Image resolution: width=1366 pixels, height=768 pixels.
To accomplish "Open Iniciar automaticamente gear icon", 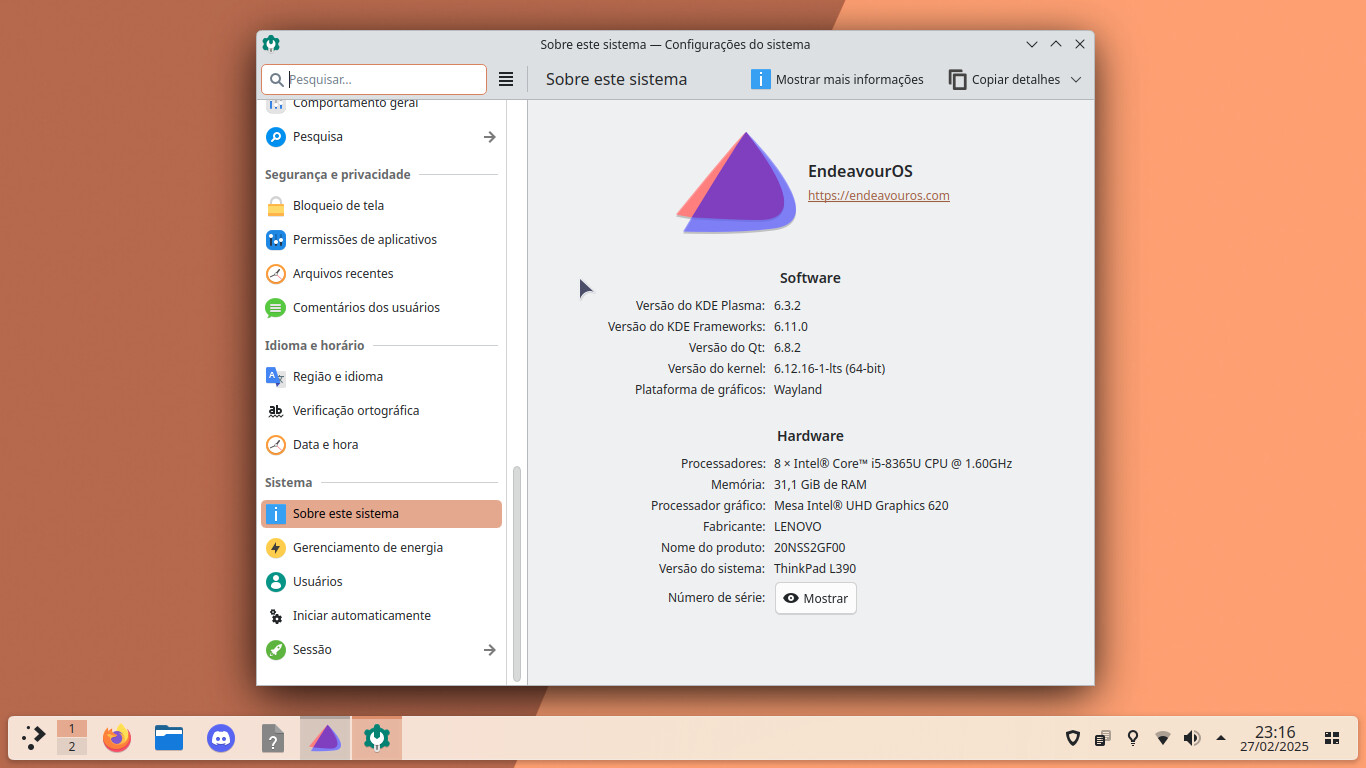I will 276,616.
